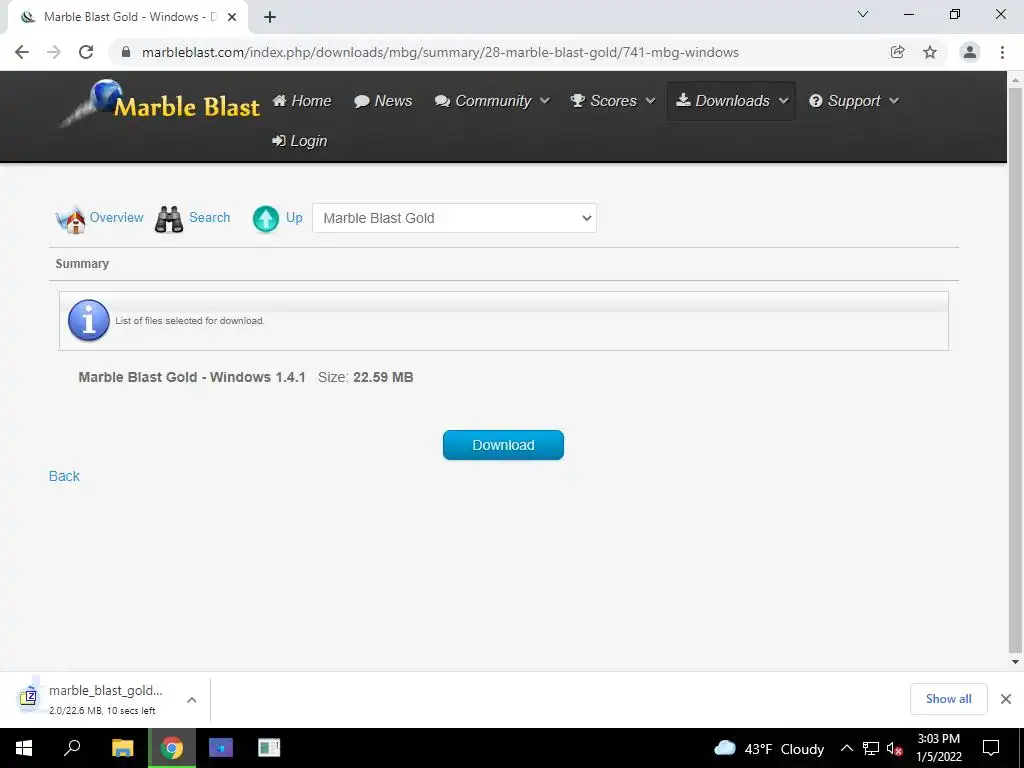
Task: Click the network icon in the system tray
Action: (871, 748)
